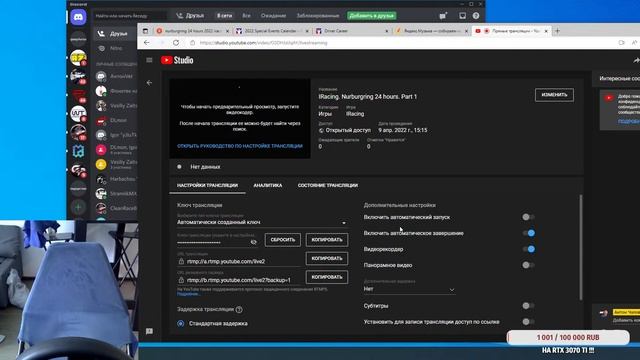Reload the browser page
640x360 pixels.
176,42
